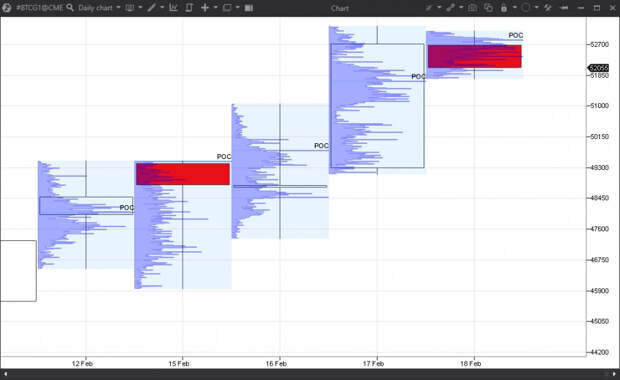This screenshot has width=620, height=380.
Task: Click the 48450 price axis label
Action: tap(599, 198)
